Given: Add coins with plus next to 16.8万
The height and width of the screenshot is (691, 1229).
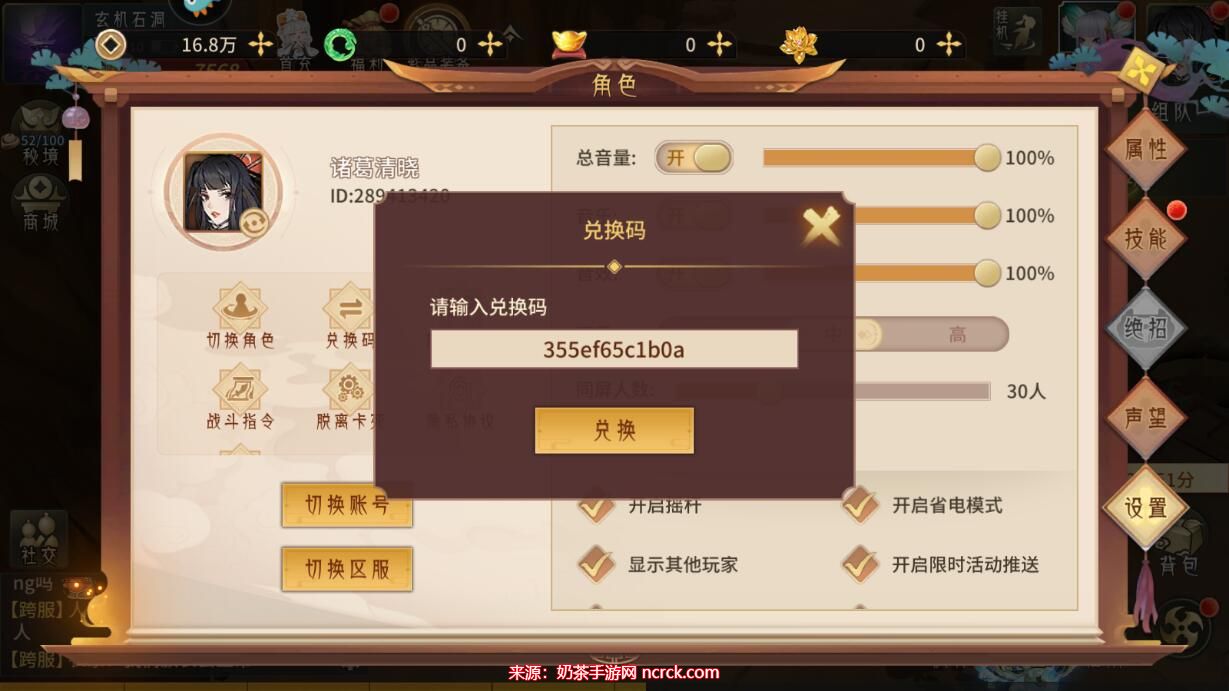Looking at the screenshot, I should [x=260, y=44].
